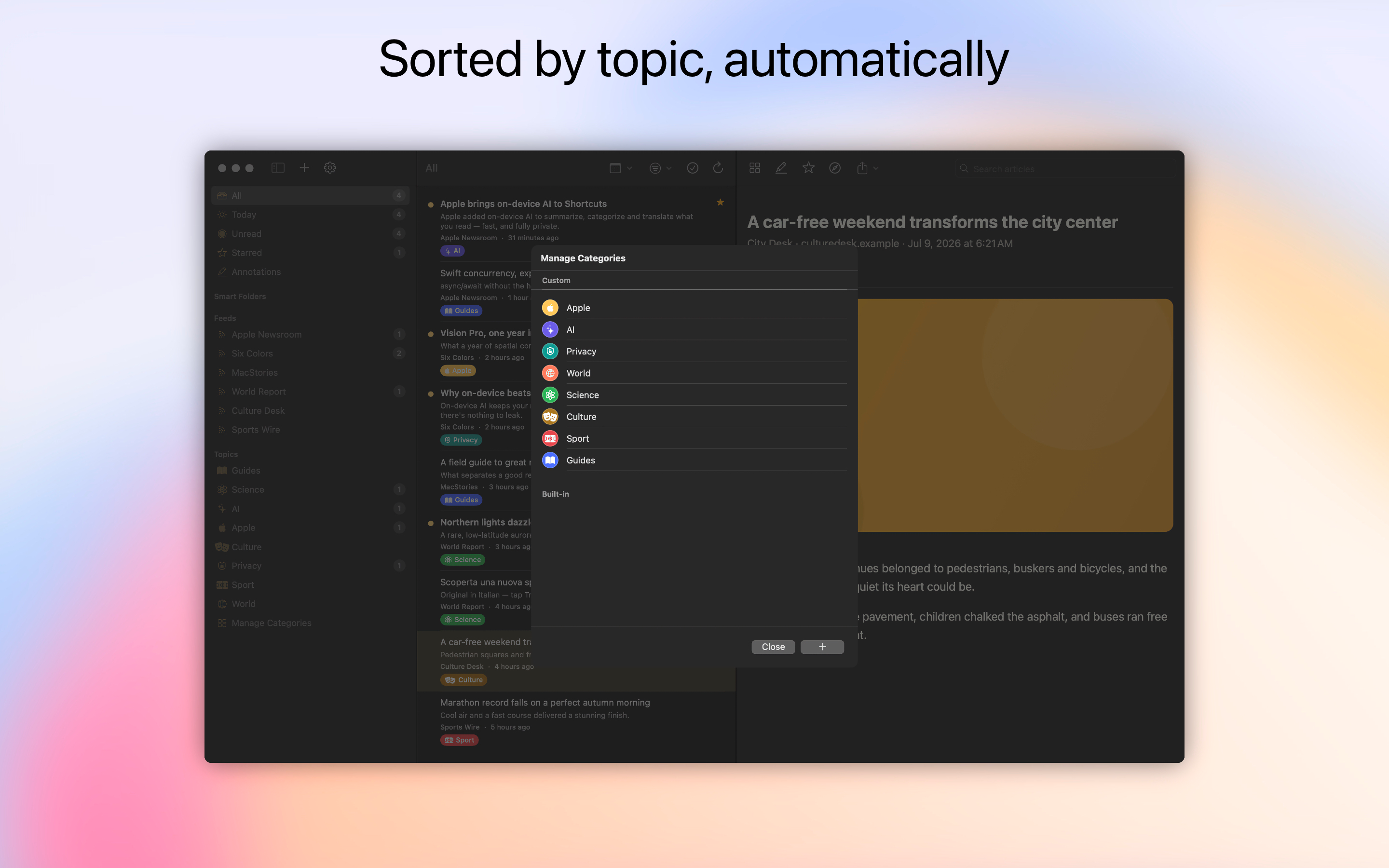The image size is (1389, 868).
Task: Click the star on Apple Shortcuts article
Action: (x=721, y=203)
